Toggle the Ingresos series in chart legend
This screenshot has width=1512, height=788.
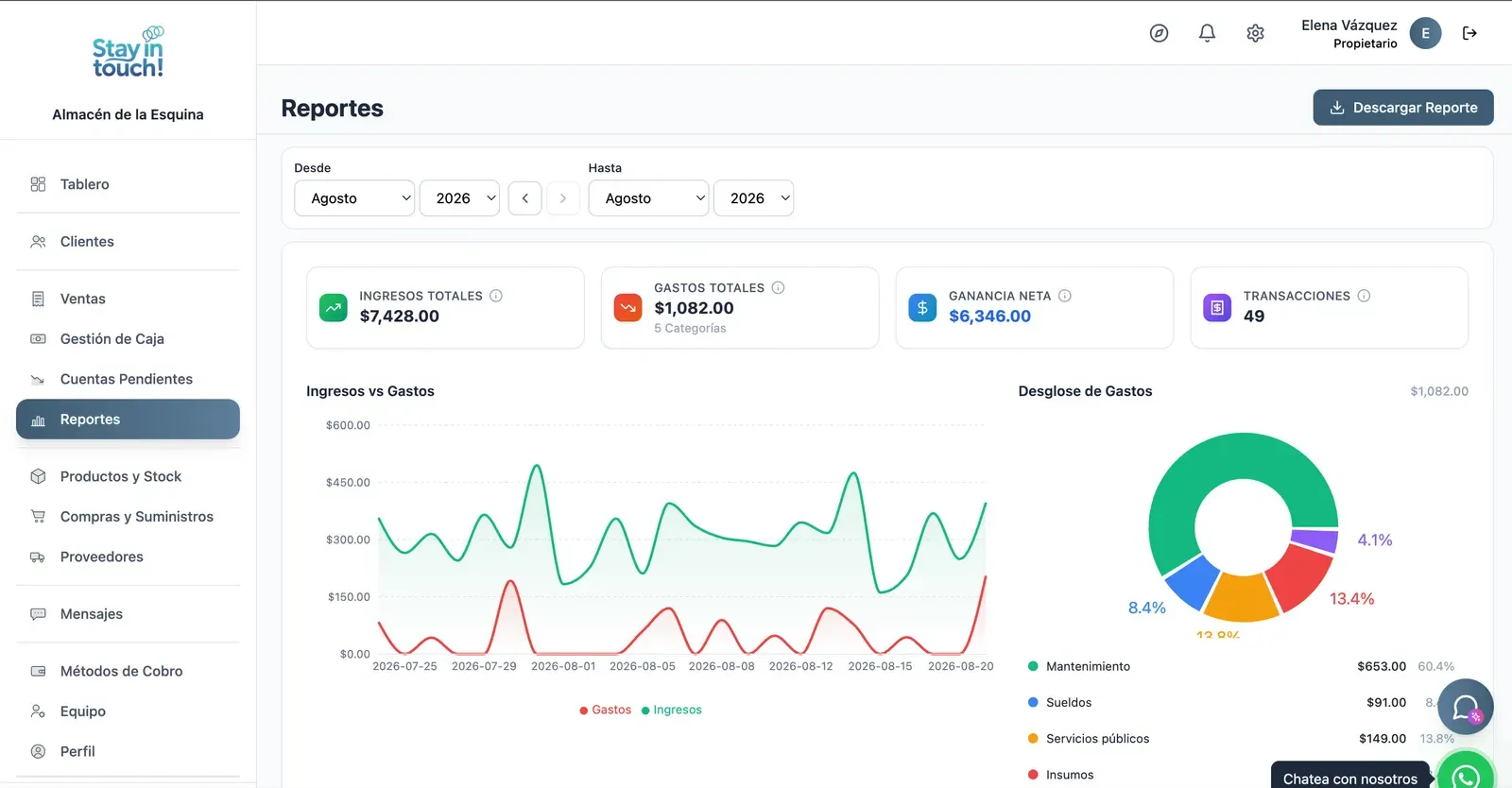coord(672,710)
